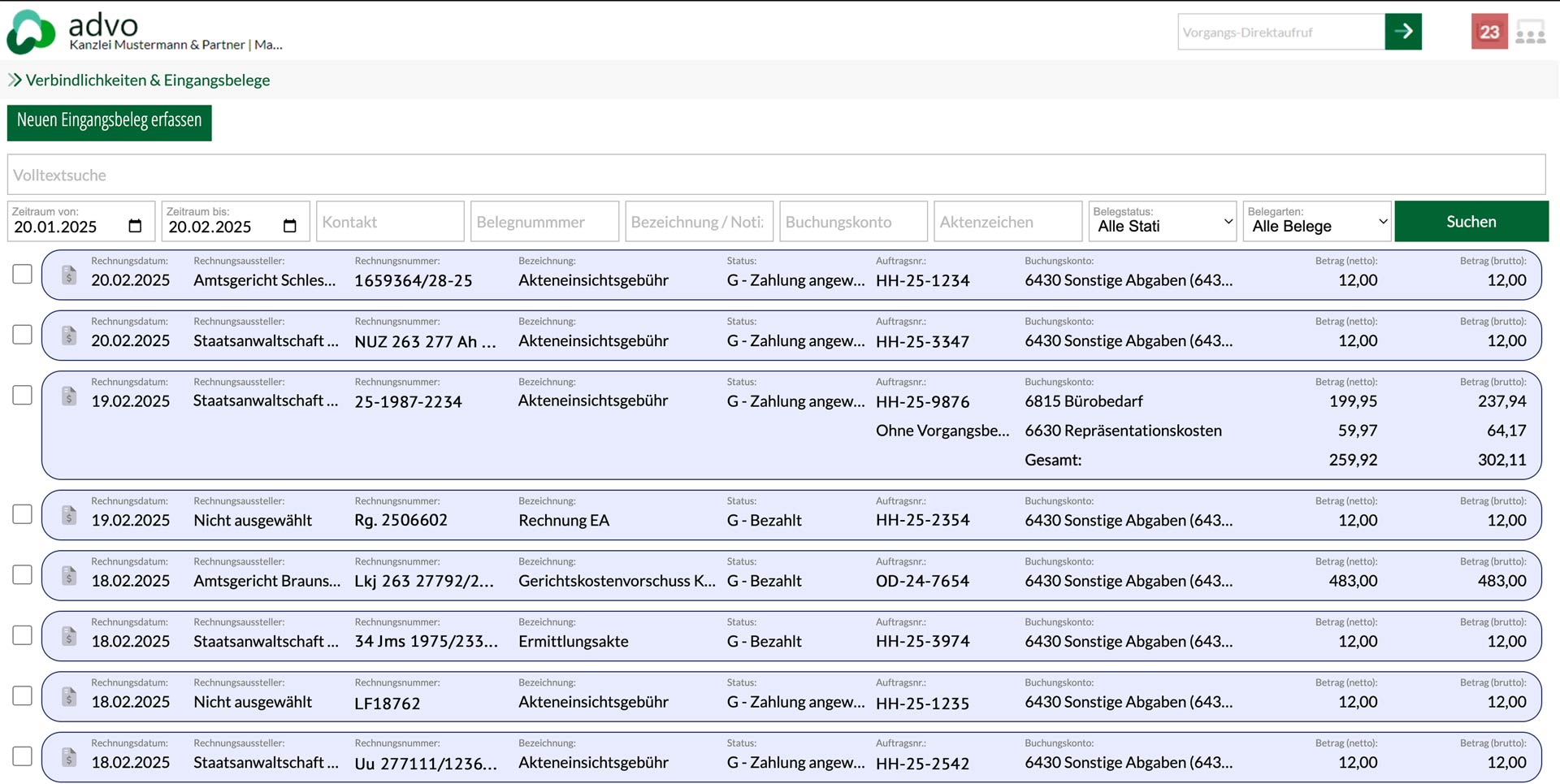Image resolution: width=1560 pixels, height=784 pixels.
Task: Open the Belegarten dropdown
Action: point(1316,222)
